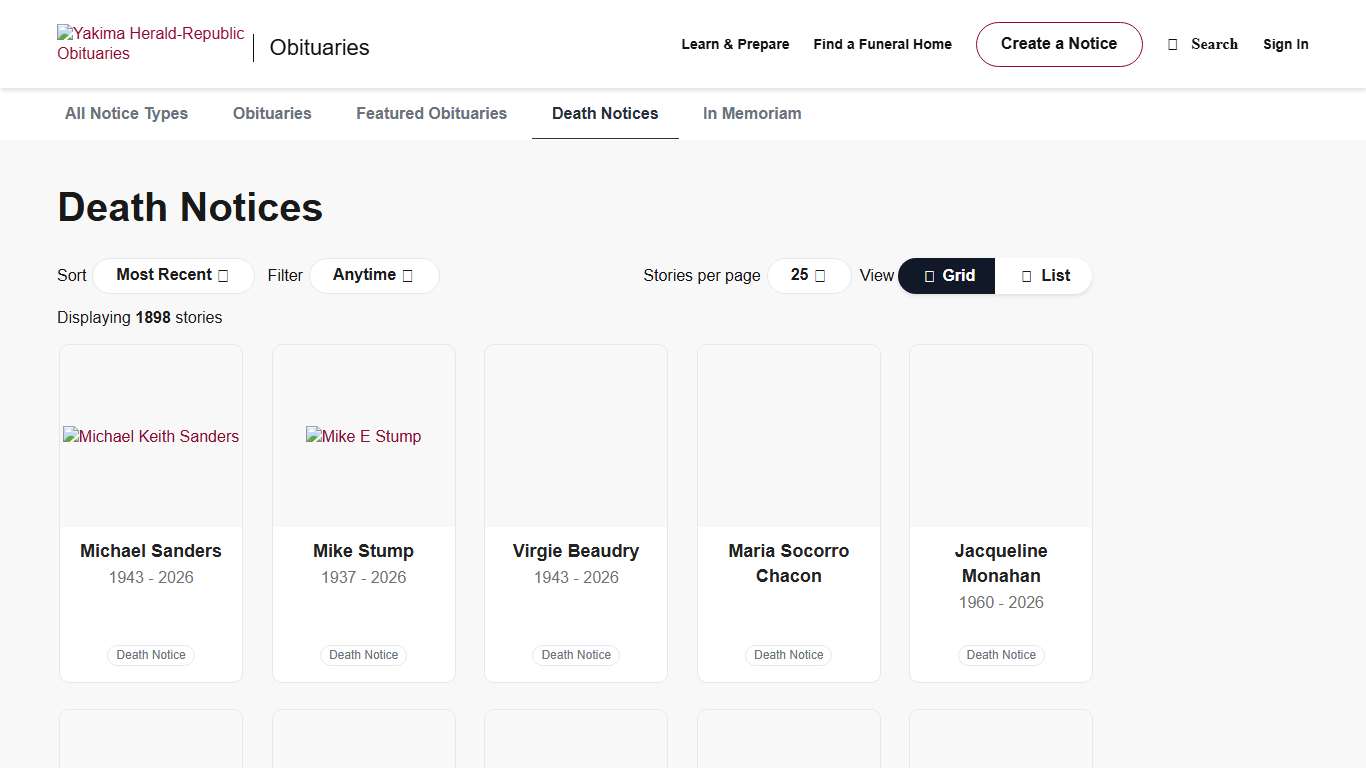Click the Search magnifier icon
Screen dimensions: 1366x768
tap(1173, 45)
